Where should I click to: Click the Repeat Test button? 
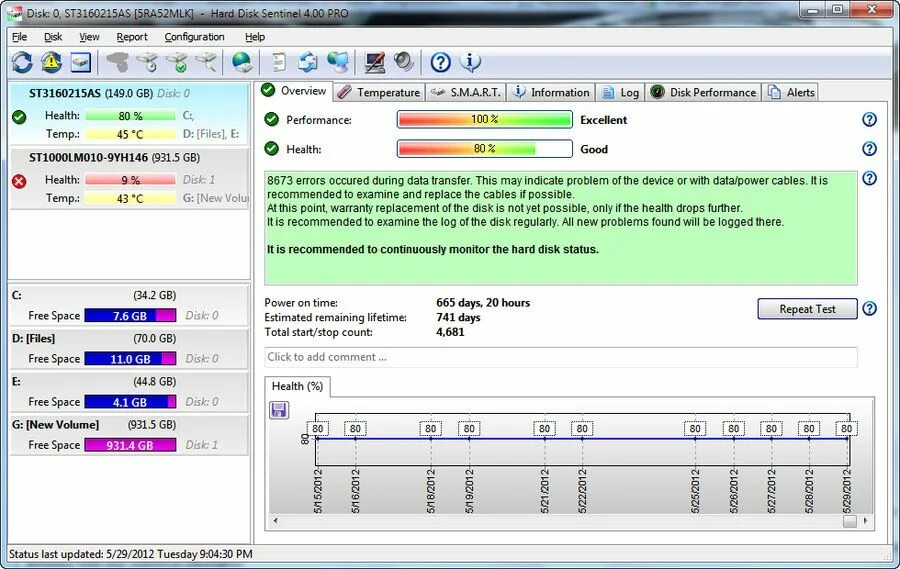(x=807, y=309)
